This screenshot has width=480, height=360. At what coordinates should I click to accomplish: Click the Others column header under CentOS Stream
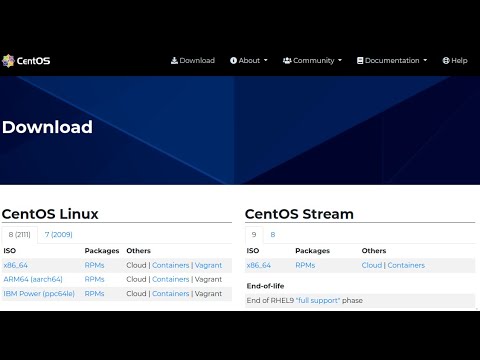[374, 251]
